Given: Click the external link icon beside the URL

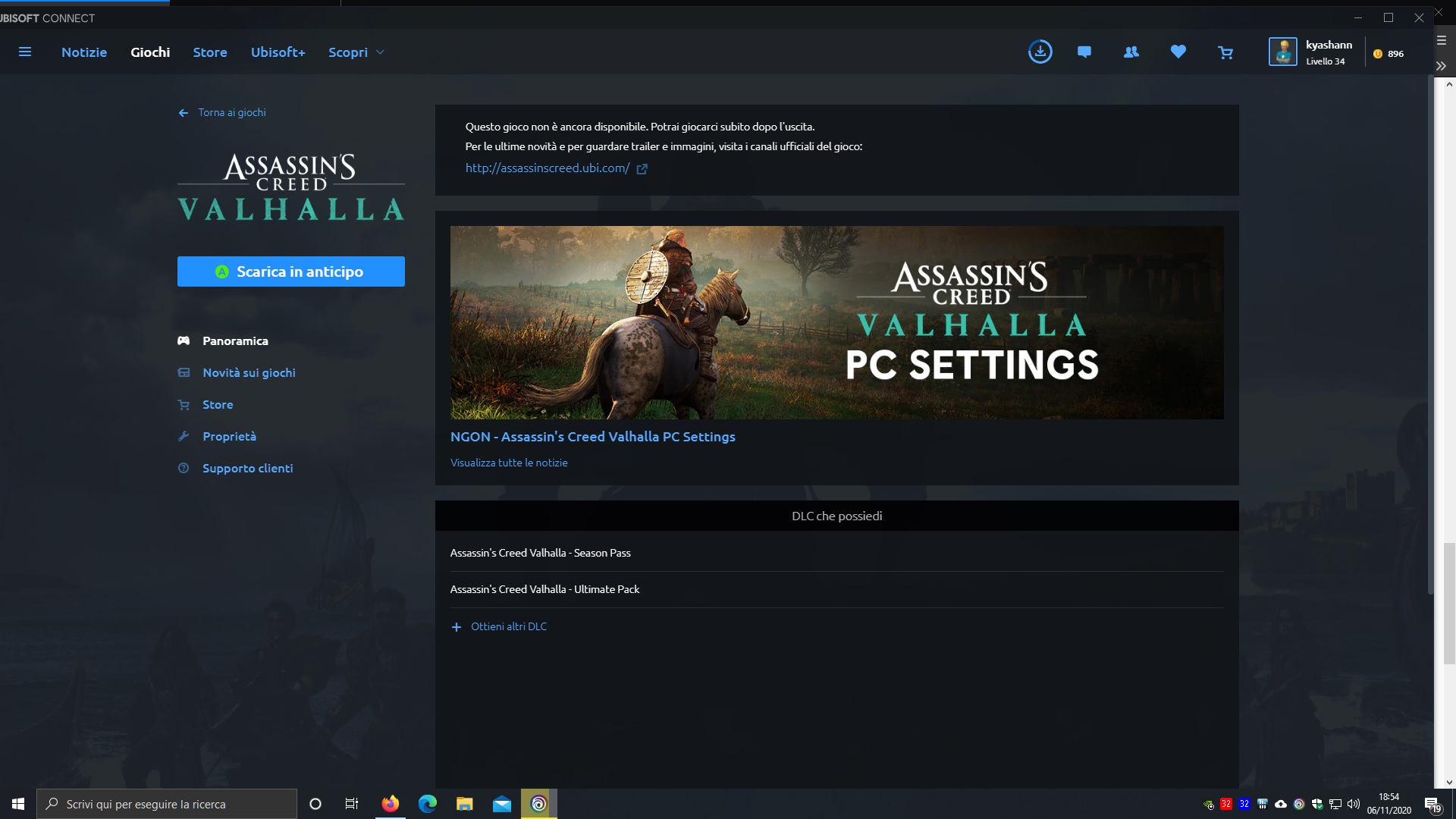Looking at the screenshot, I should coord(642,168).
